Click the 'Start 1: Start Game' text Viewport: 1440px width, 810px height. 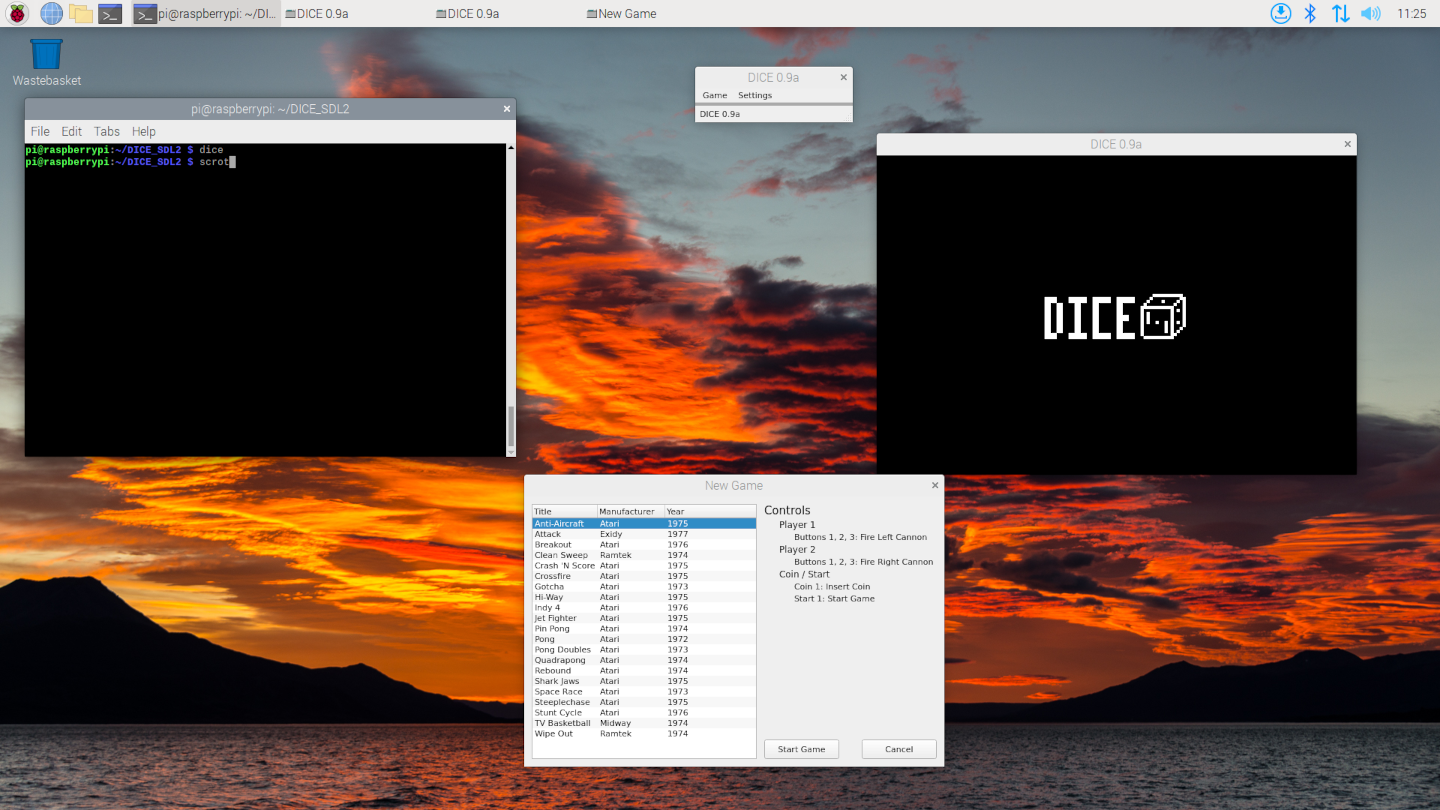coord(834,598)
